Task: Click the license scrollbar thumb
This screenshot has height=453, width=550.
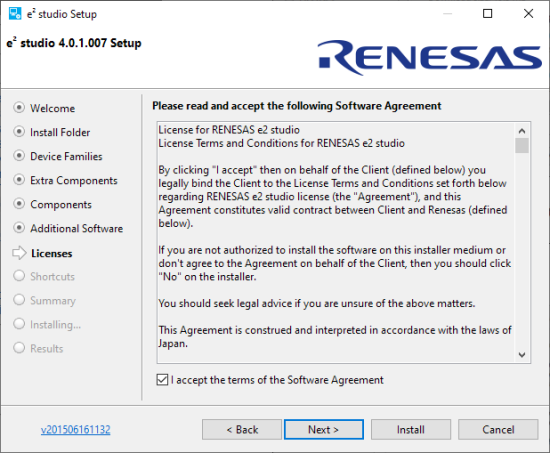Action: click(x=522, y=146)
